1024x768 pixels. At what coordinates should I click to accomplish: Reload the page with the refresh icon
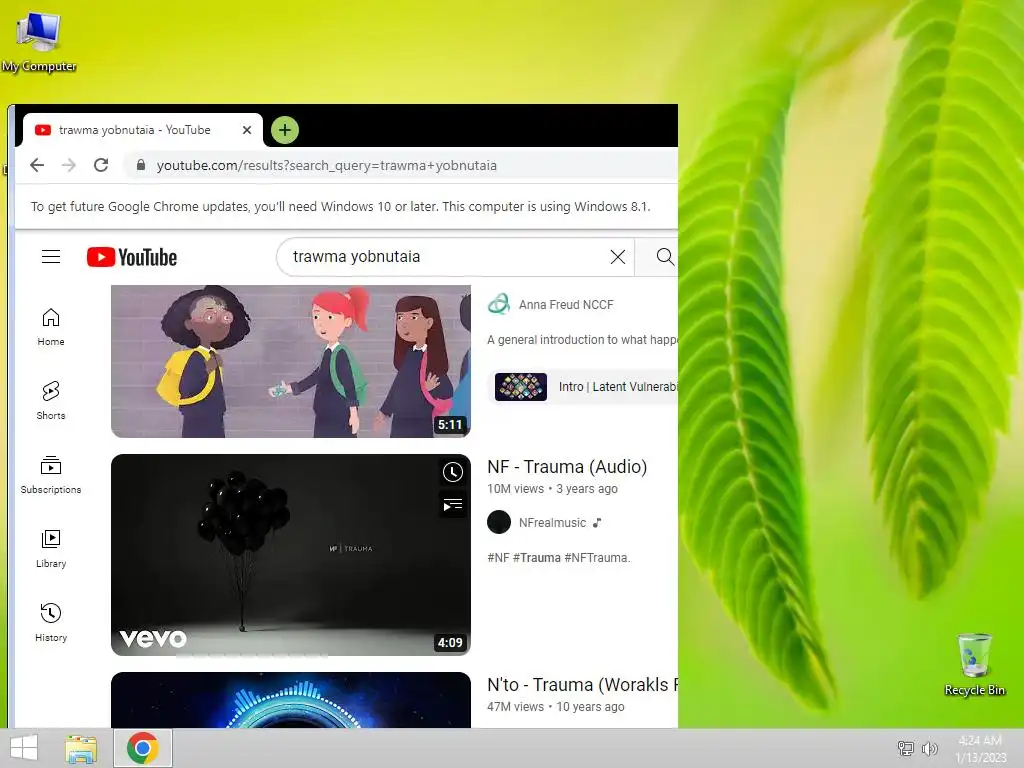pyautogui.click(x=101, y=165)
